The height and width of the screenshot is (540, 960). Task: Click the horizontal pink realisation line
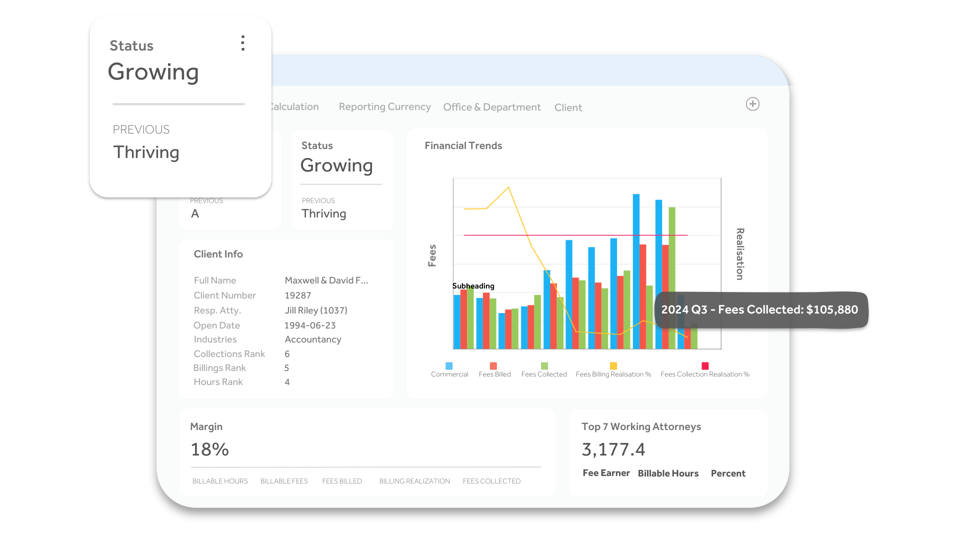coord(576,235)
